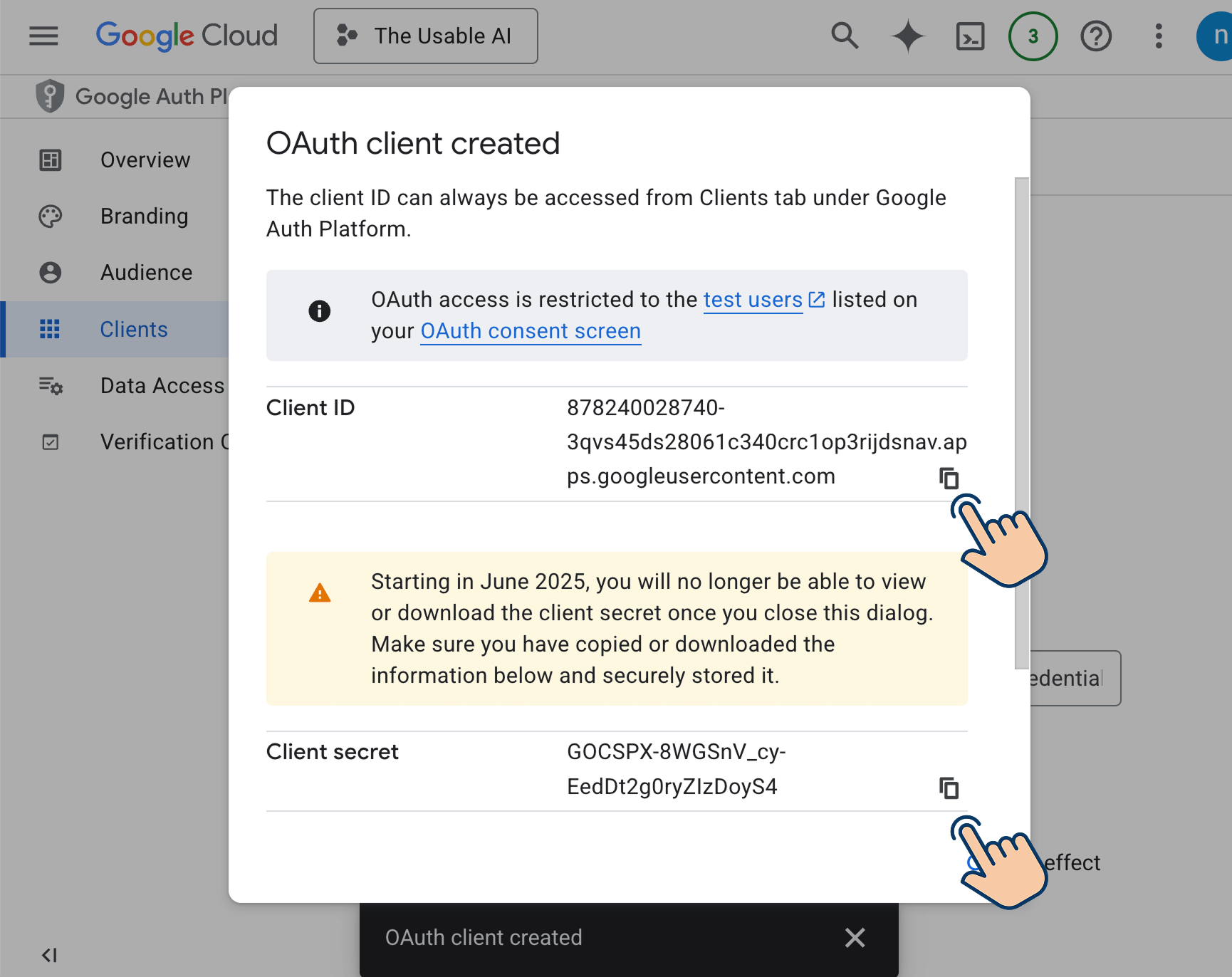1232x977 pixels.
Task: Click the Verification checkbox icon
Action: [50, 442]
